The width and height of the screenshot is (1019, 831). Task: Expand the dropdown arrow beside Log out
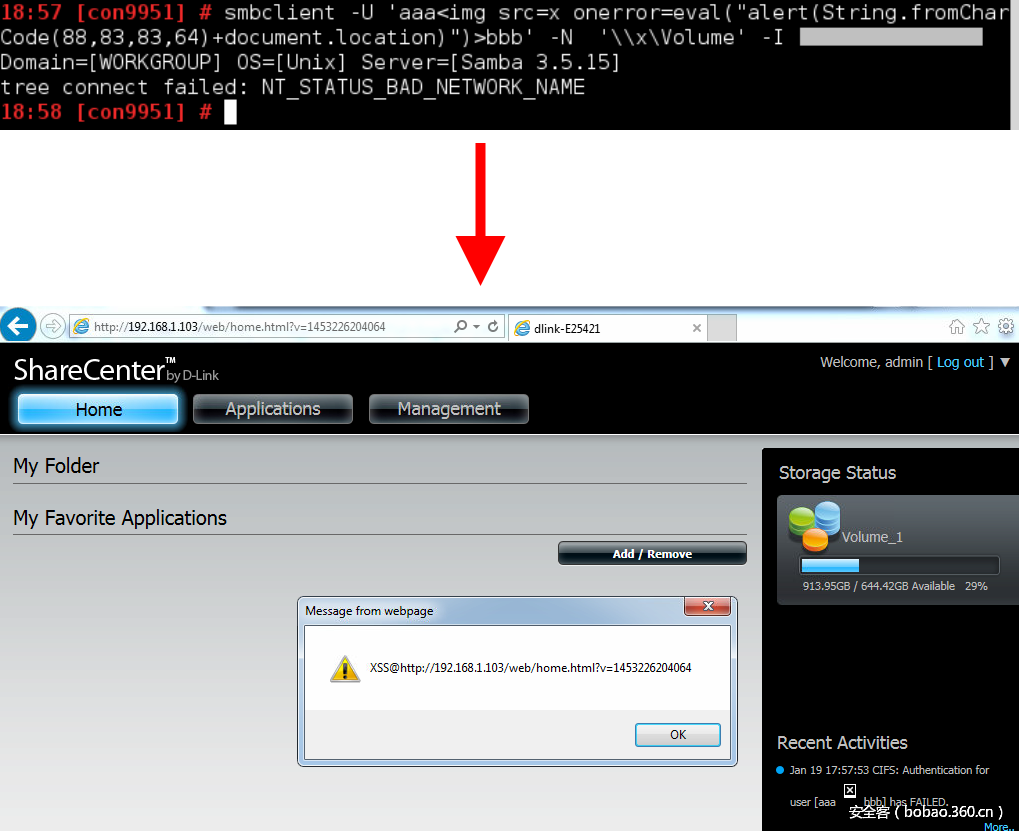coord(1005,363)
